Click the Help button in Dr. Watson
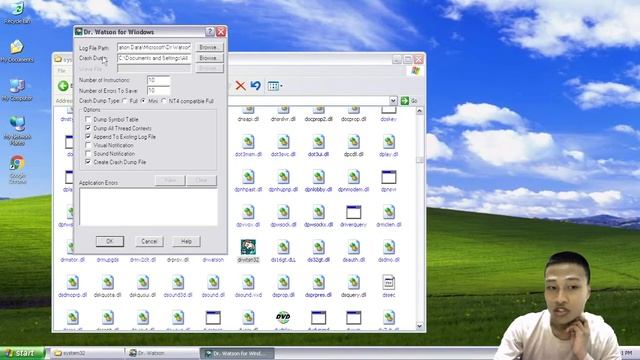This screenshot has width=640, height=360. 186,241
